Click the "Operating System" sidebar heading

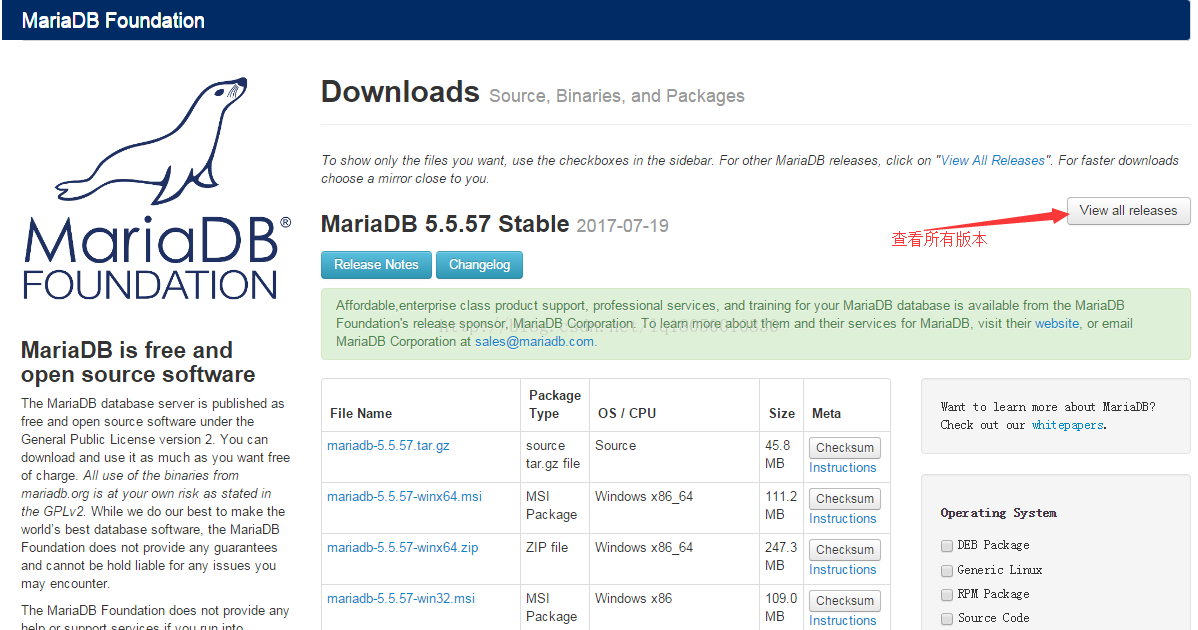point(999,513)
